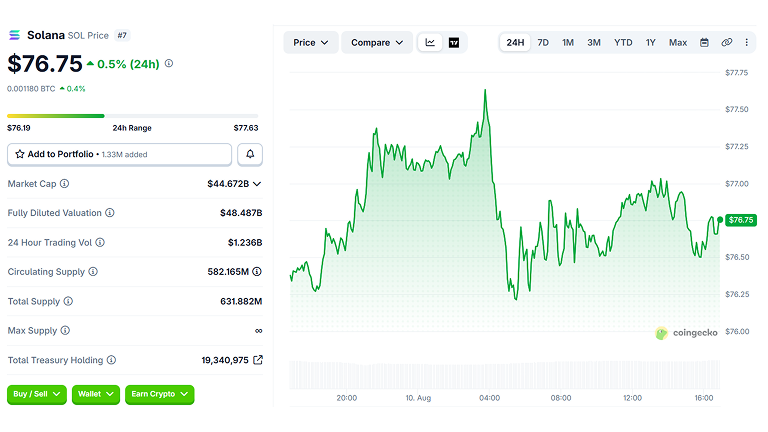Click the Solana logo icon
The height and width of the screenshot is (432, 768).
click(15, 35)
